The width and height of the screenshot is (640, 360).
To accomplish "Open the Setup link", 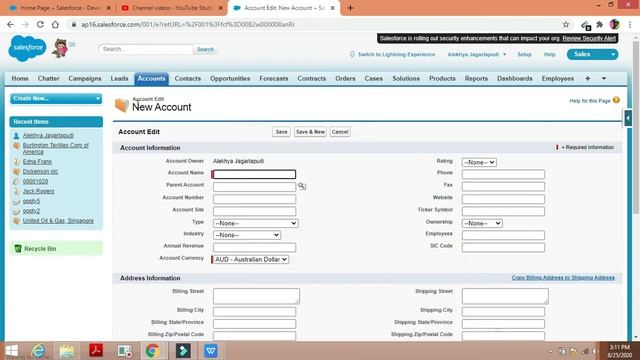I will click(524, 54).
